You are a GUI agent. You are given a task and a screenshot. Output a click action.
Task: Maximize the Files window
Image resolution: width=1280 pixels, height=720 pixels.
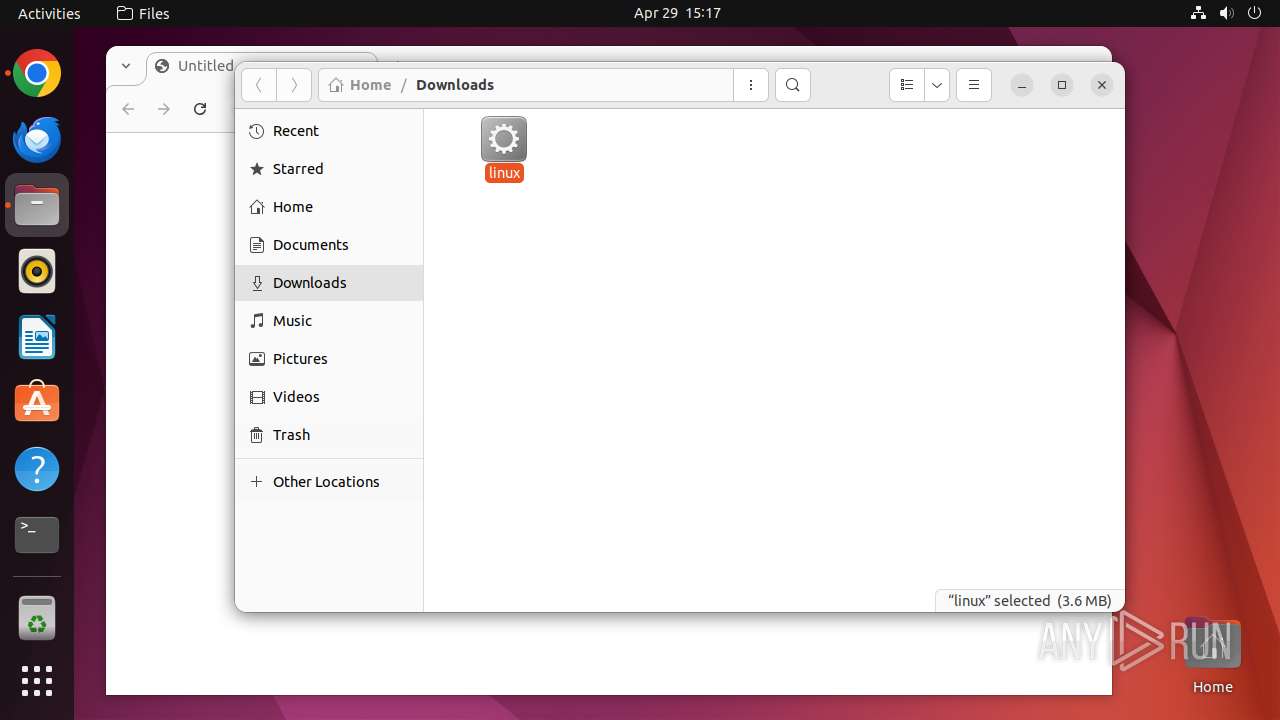click(1062, 85)
